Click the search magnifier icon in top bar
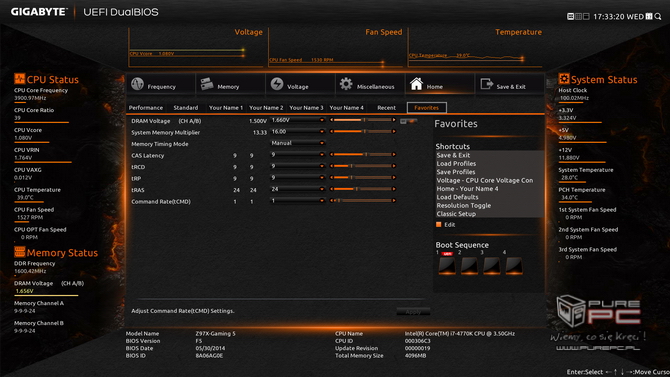 [x=658, y=16]
